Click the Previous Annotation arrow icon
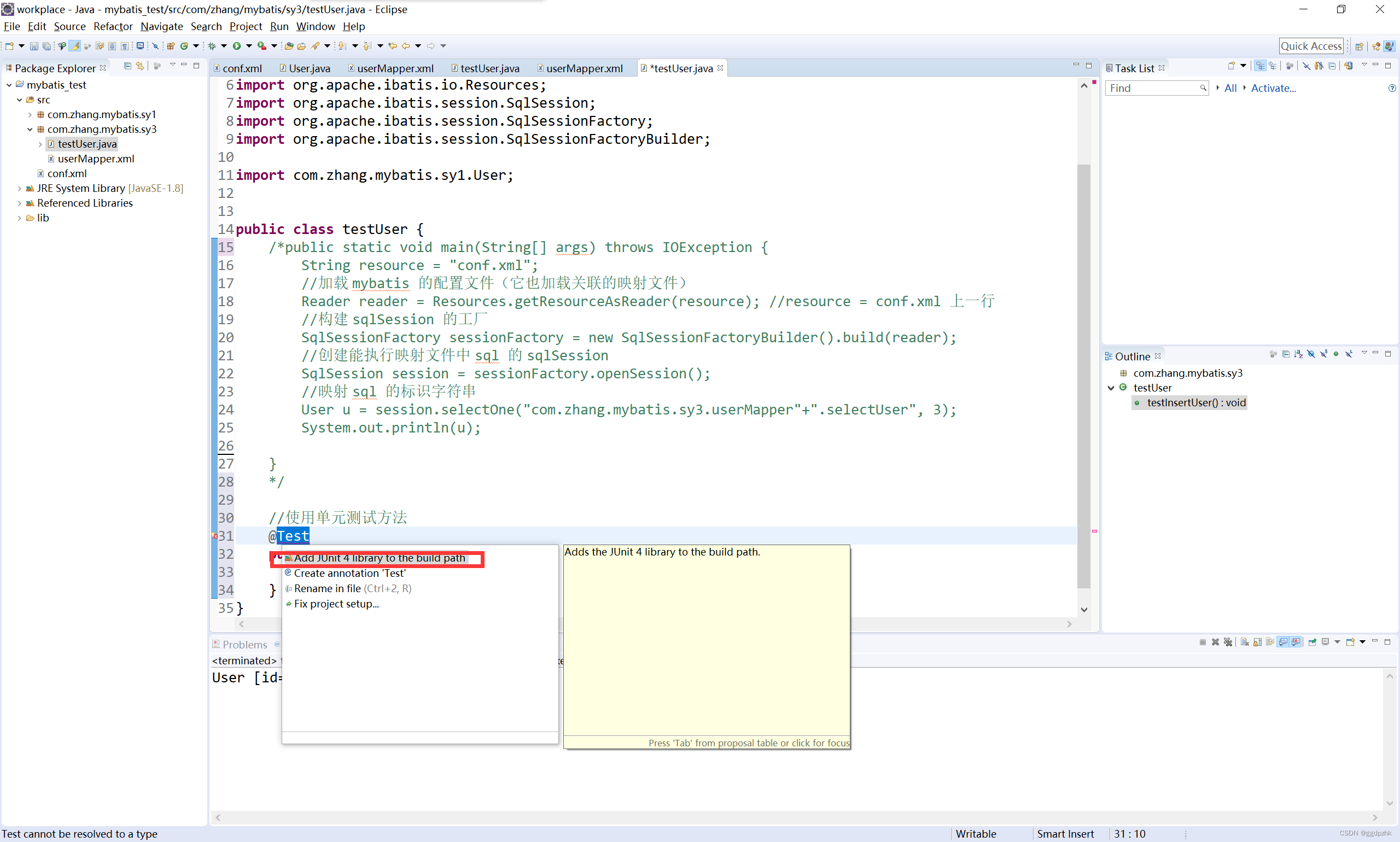The height and width of the screenshot is (842, 1400). tap(367, 46)
